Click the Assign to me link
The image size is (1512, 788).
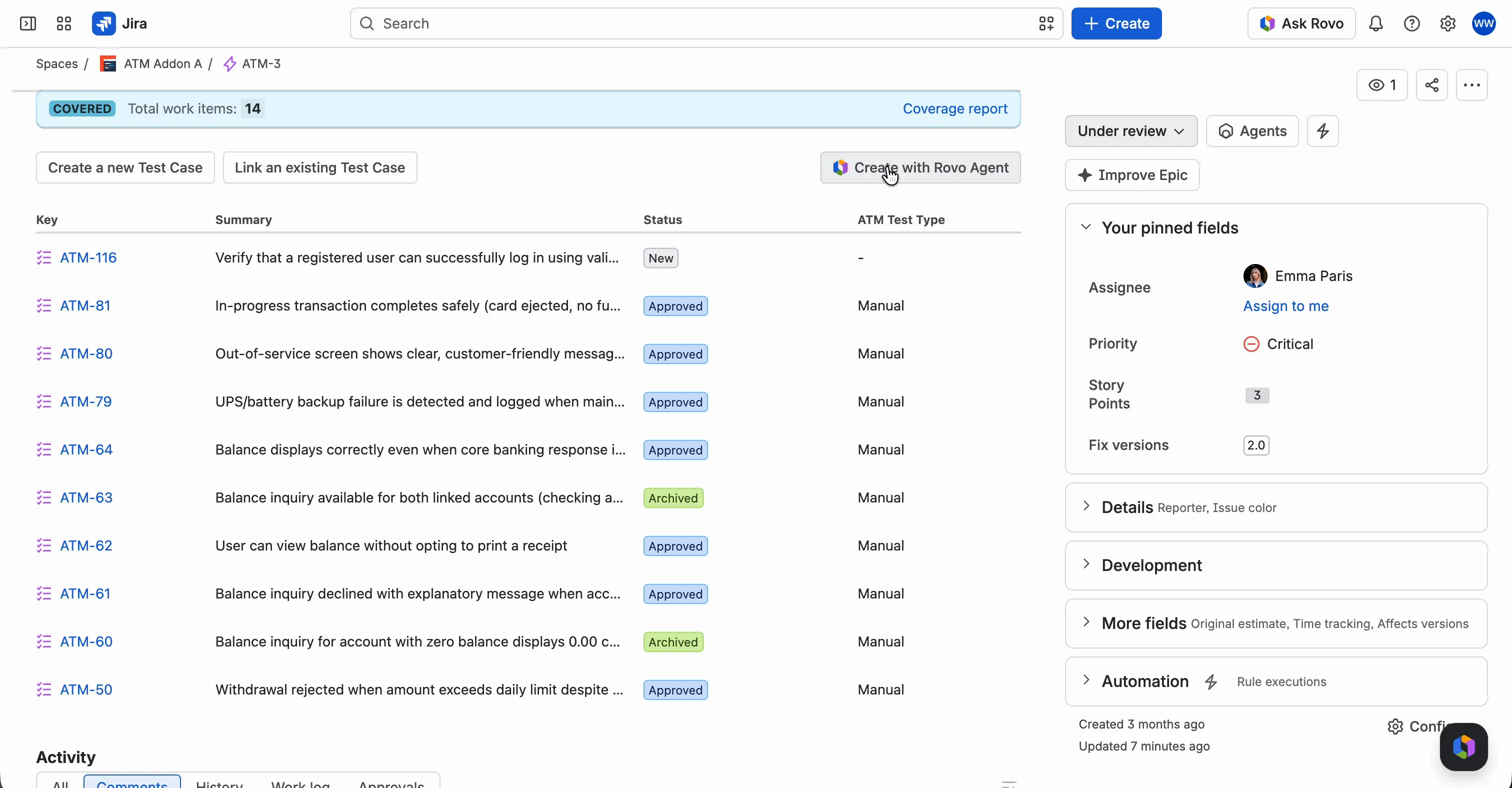point(1286,305)
